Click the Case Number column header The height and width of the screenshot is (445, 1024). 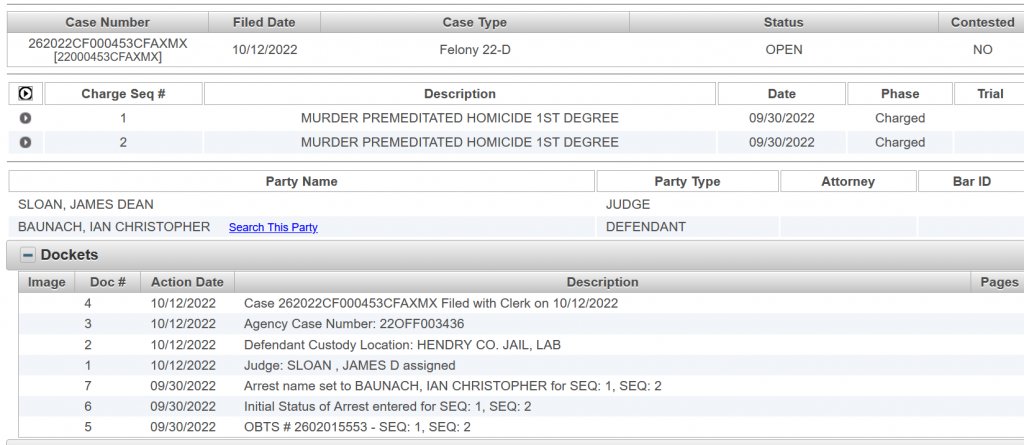pos(107,22)
